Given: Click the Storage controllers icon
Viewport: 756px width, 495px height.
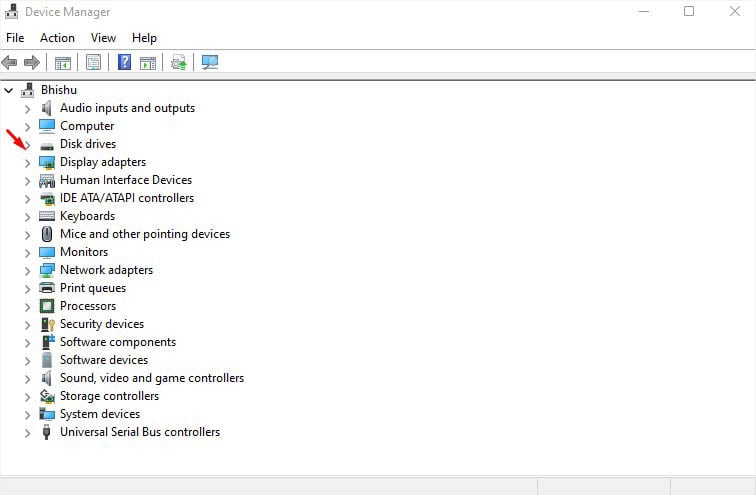Looking at the screenshot, I should point(47,396).
